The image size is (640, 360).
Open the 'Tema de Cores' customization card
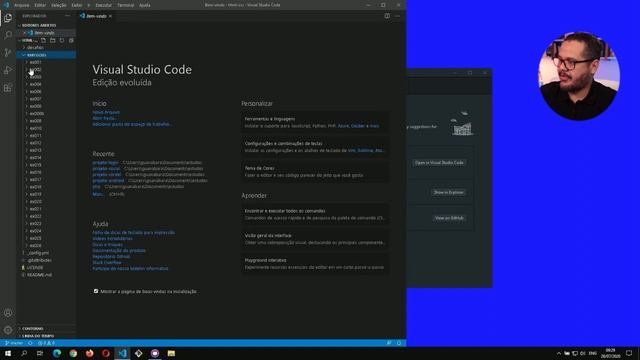pos(315,171)
